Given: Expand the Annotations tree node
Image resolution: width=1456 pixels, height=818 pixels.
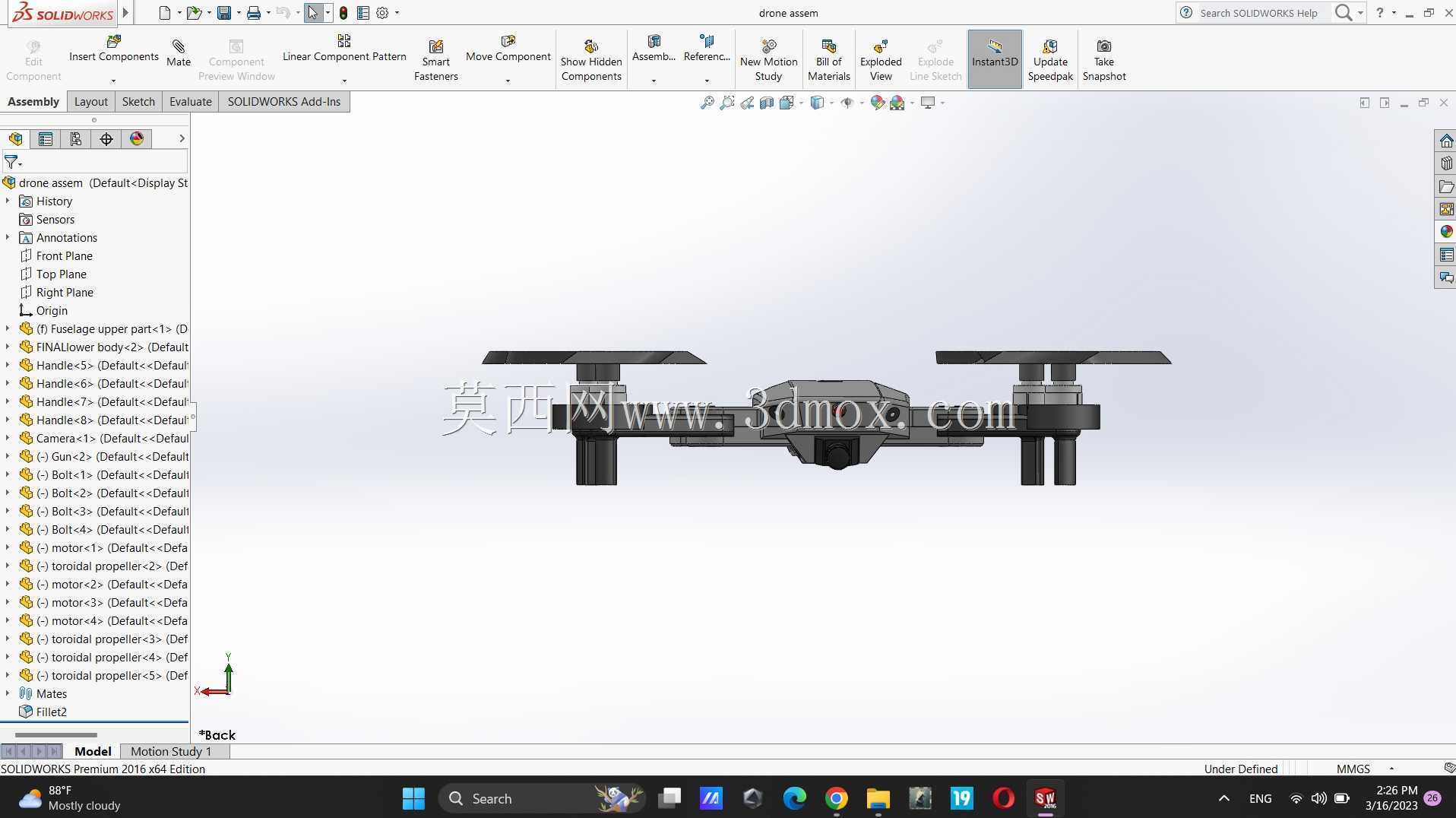Looking at the screenshot, I should [x=8, y=238].
